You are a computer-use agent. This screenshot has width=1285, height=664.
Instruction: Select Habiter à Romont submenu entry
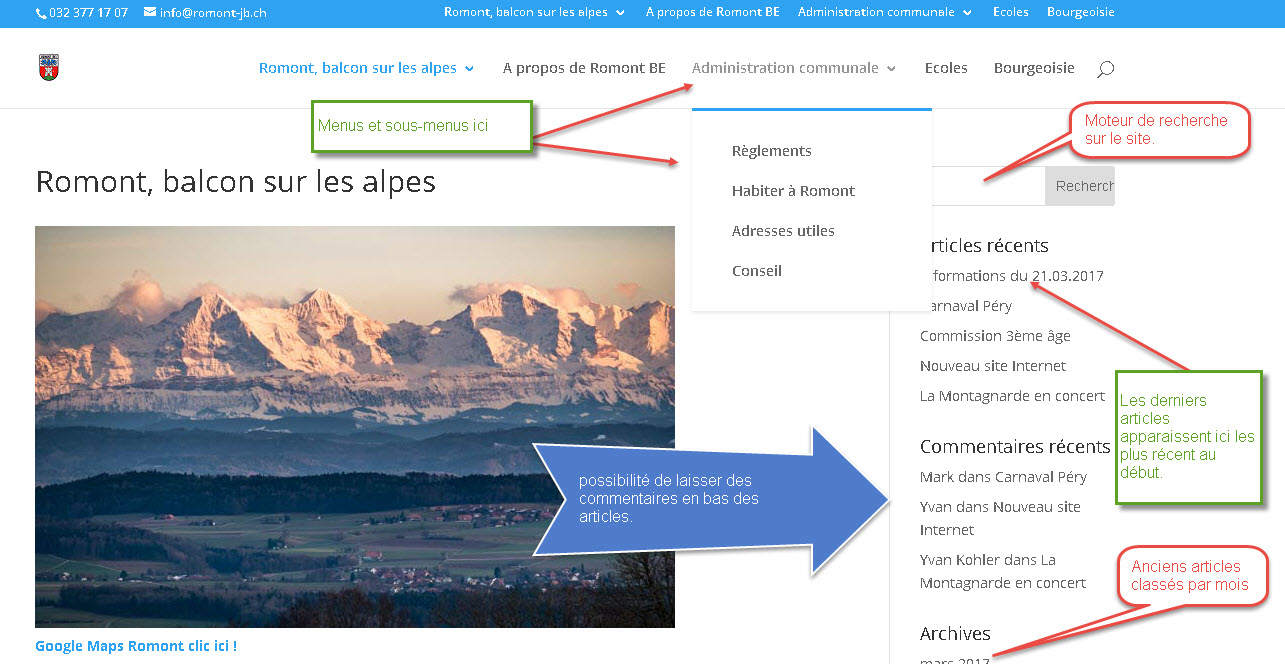point(793,191)
